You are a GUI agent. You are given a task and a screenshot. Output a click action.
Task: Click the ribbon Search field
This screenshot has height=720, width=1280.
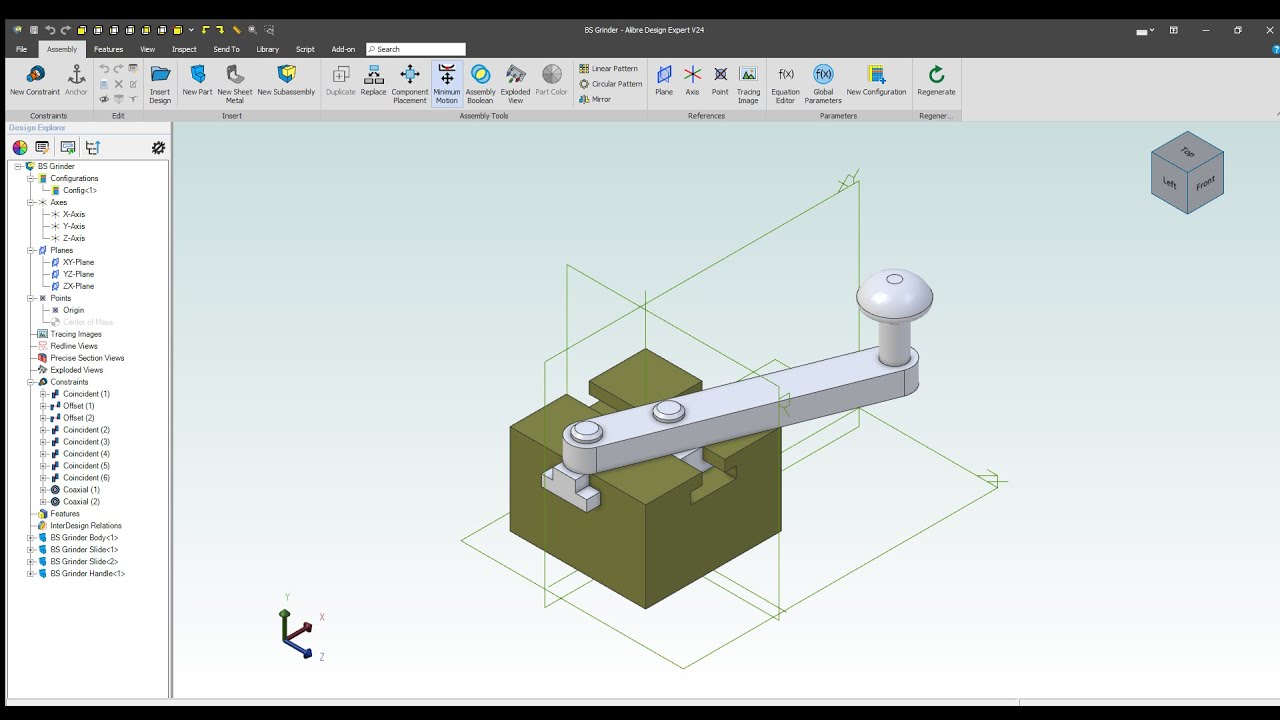tap(416, 49)
